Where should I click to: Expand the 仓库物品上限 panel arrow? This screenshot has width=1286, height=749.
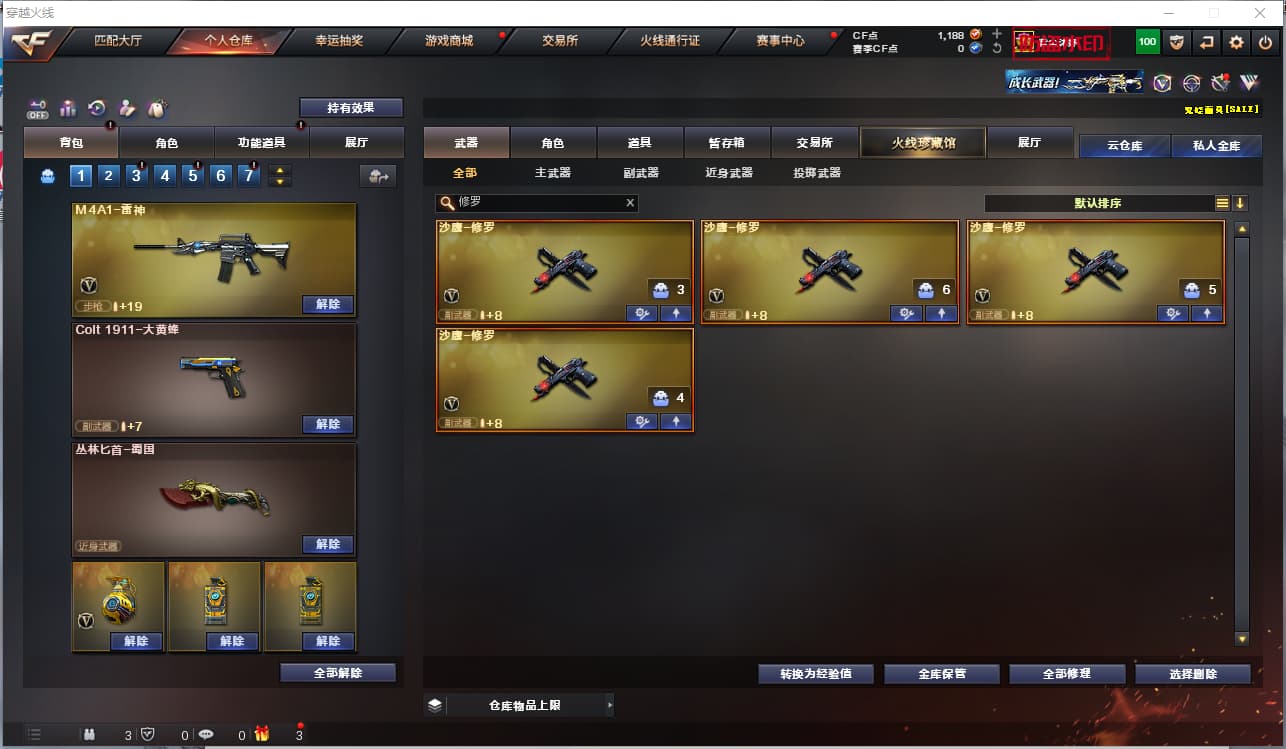point(610,705)
